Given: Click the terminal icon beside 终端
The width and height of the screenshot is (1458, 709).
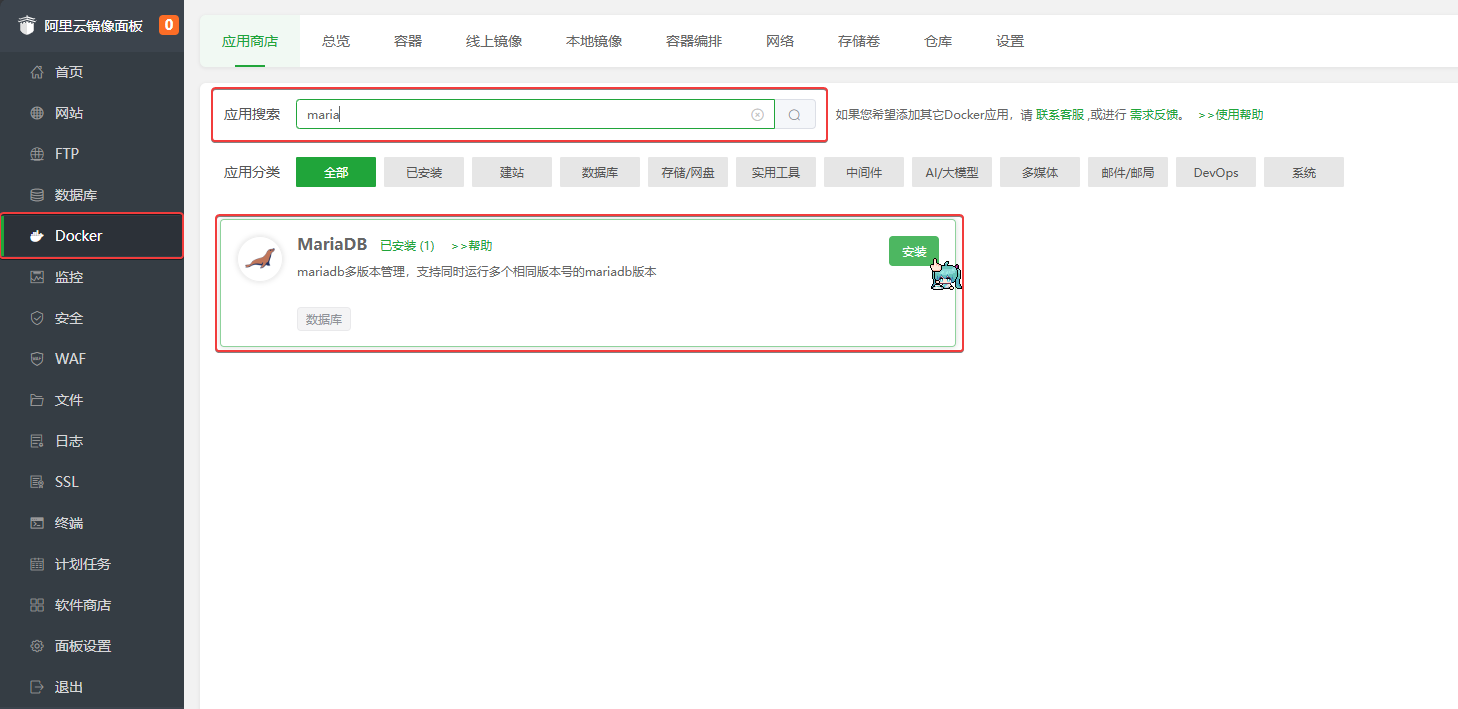Looking at the screenshot, I should pos(37,523).
